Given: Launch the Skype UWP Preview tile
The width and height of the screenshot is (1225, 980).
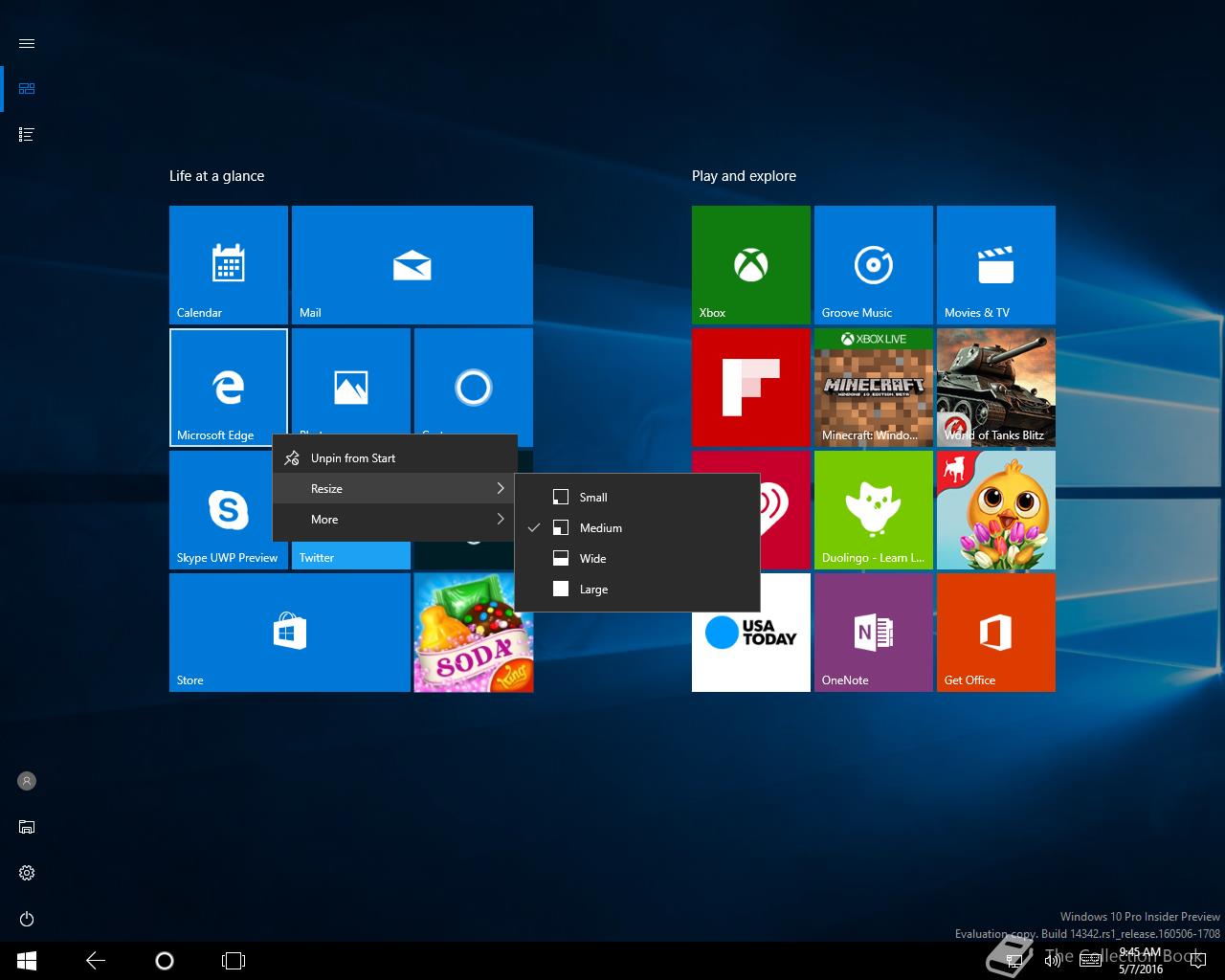Looking at the screenshot, I should [x=221, y=510].
